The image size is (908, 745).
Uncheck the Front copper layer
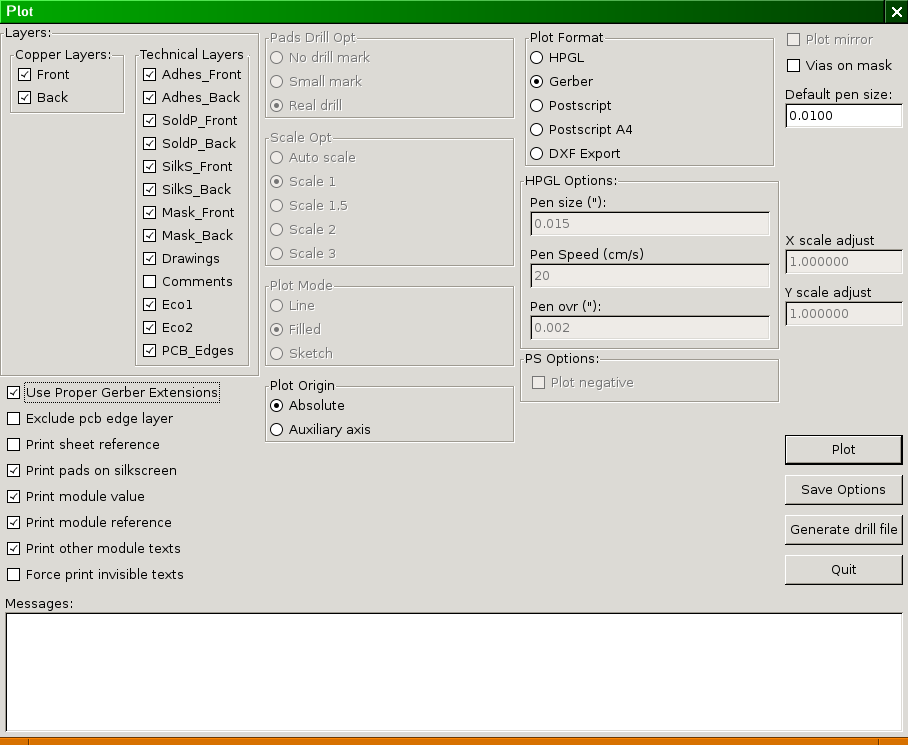coord(25,75)
